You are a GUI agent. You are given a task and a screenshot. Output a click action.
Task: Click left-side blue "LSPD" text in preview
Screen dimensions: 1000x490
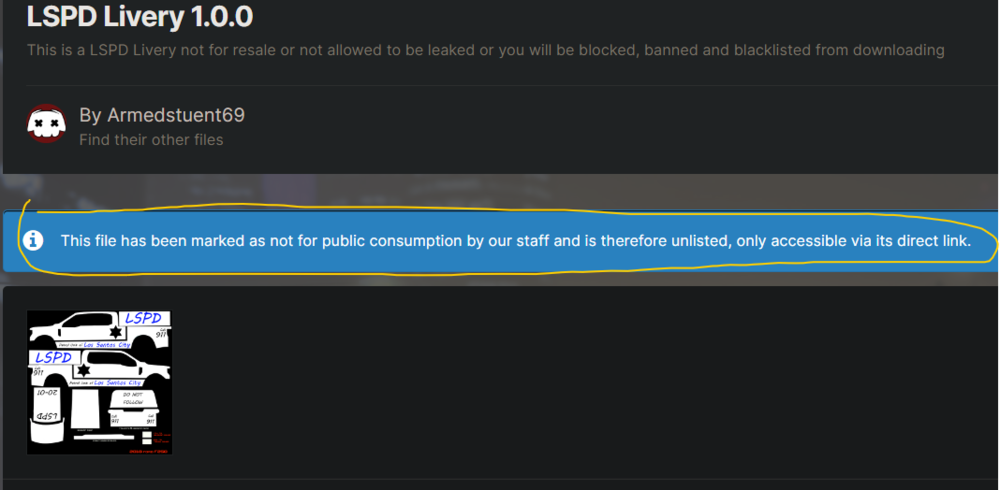pyautogui.click(x=53, y=357)
